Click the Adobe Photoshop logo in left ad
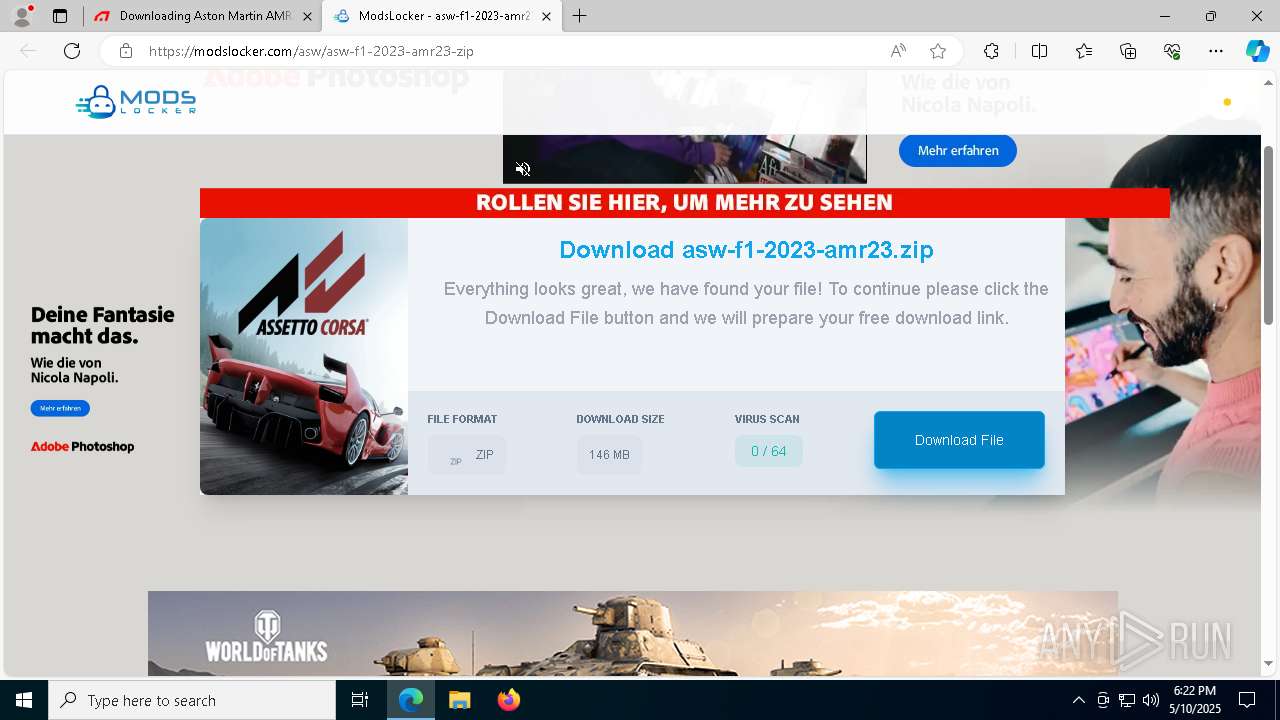 pos(82,447)
